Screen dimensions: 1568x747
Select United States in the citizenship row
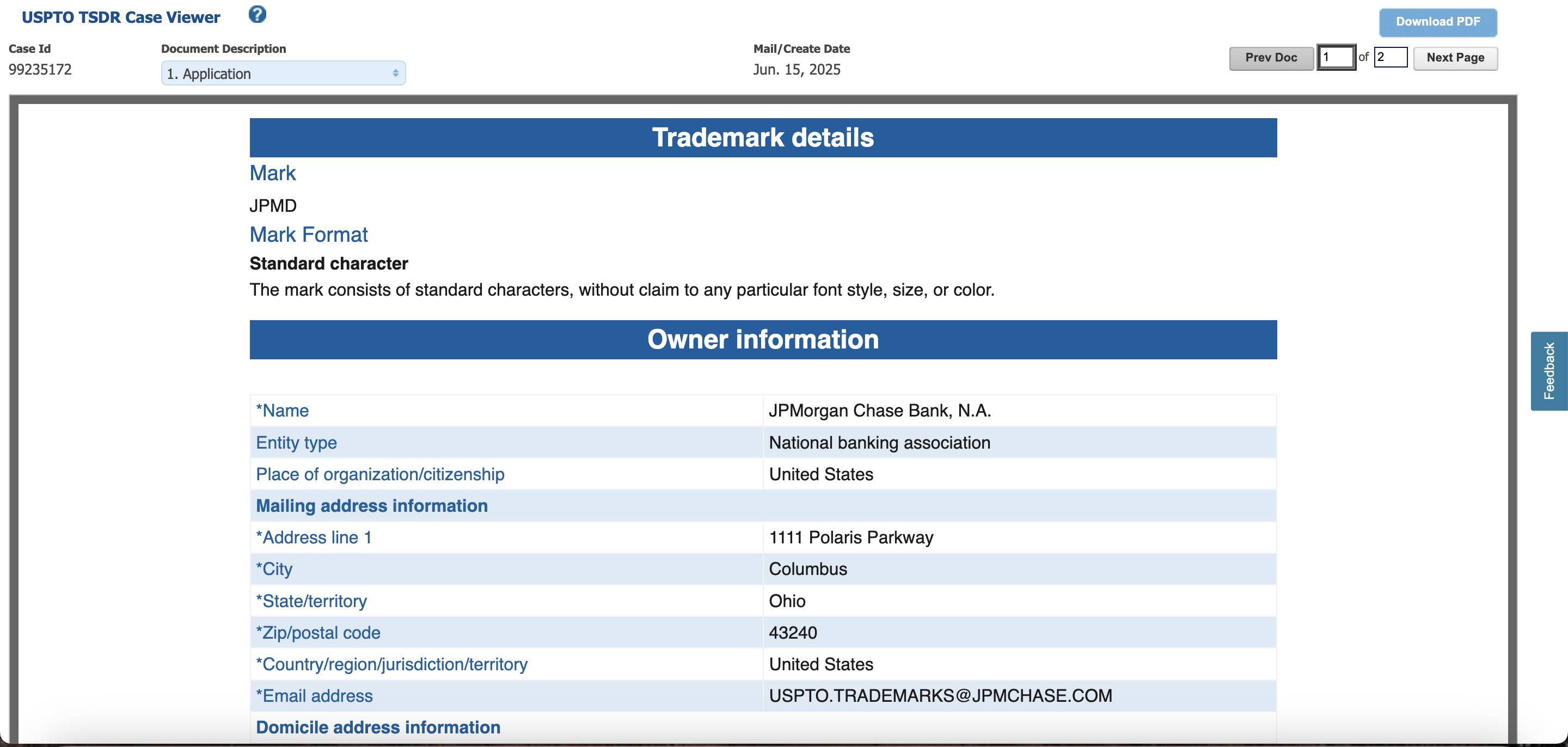coord(821,474)
